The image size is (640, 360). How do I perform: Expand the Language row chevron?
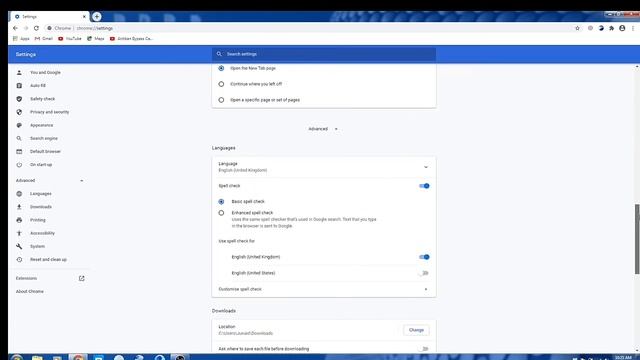coord(426,167)
